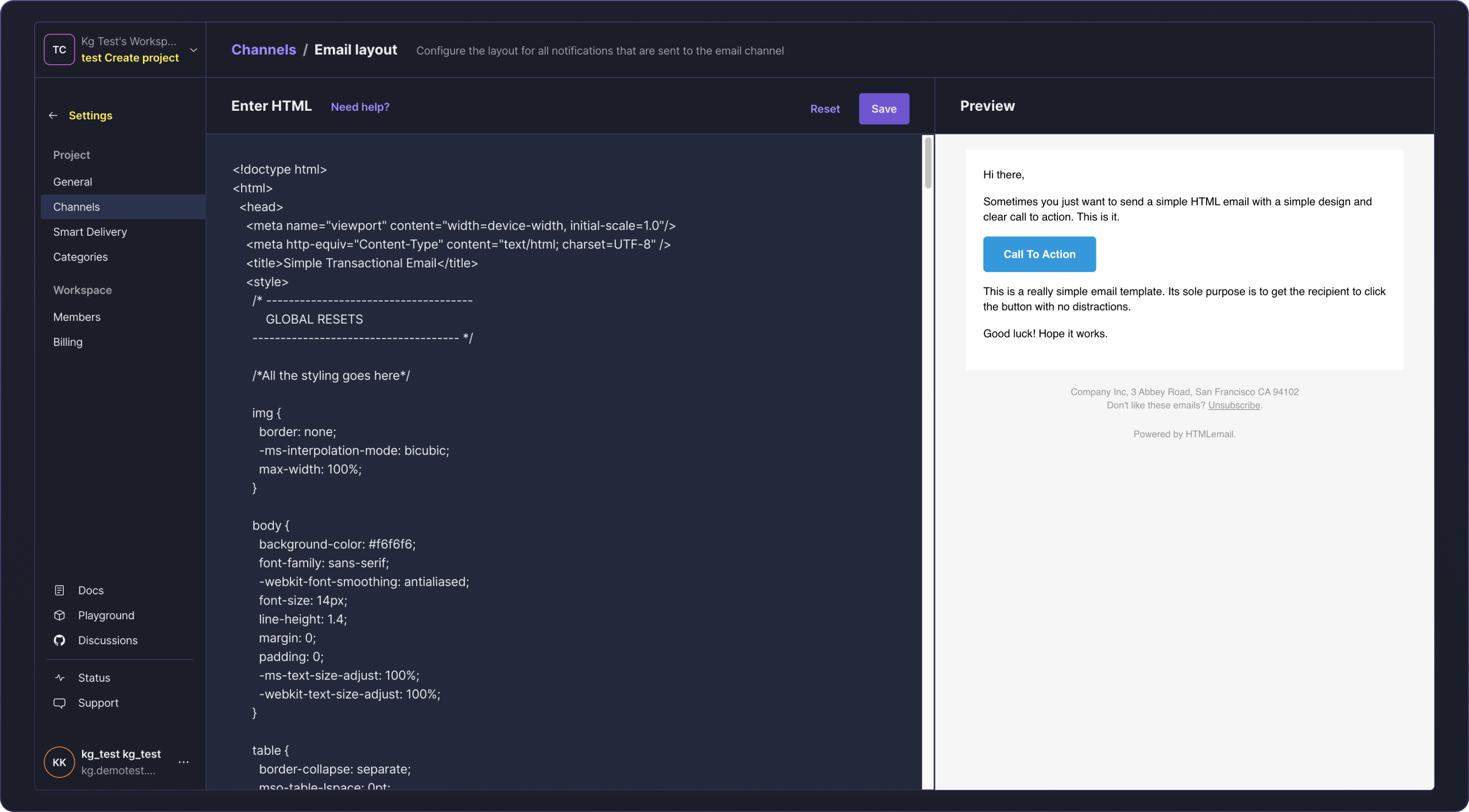Click the Playground cube icon
This screenshot has width=1469, height=812.
[59, 615]
